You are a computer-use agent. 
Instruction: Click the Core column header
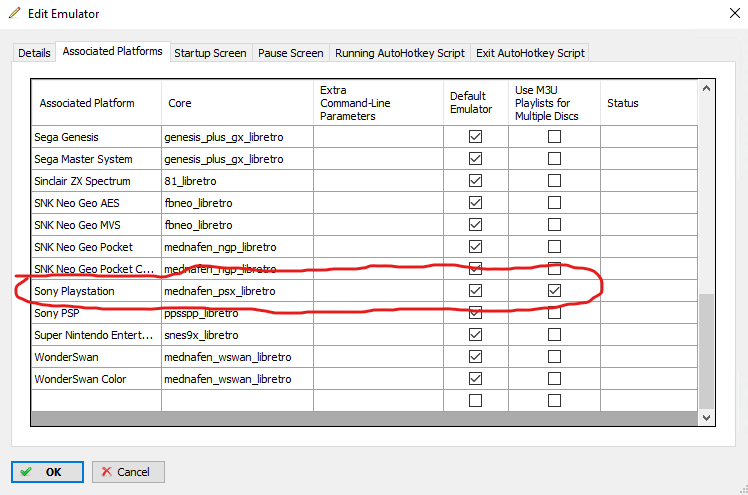238,103
